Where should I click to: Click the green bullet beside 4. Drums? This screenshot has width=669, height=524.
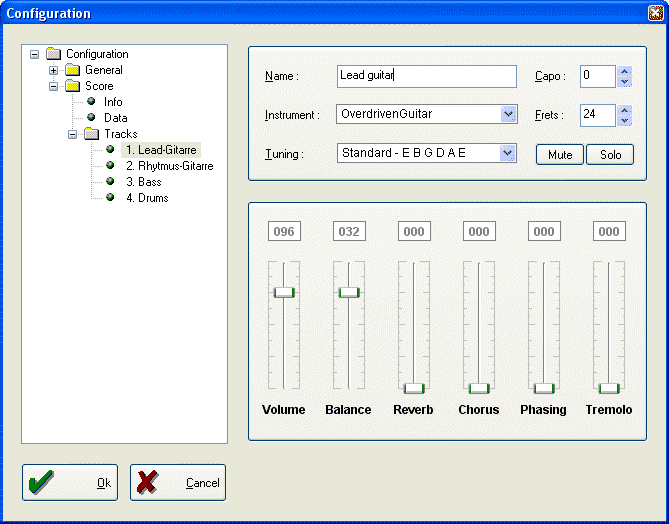111,198
